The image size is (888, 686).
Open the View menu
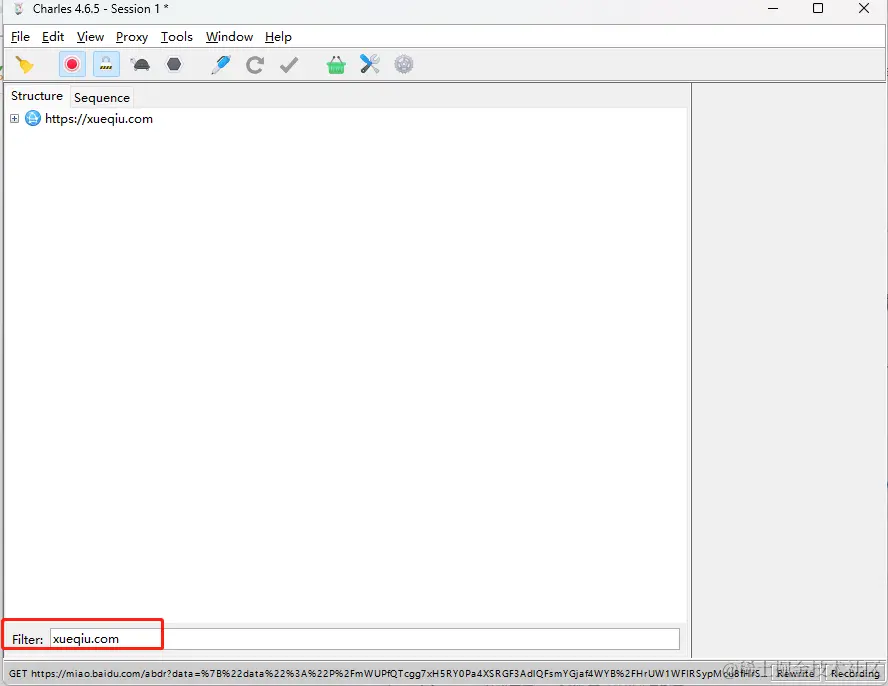click(90, 37)
